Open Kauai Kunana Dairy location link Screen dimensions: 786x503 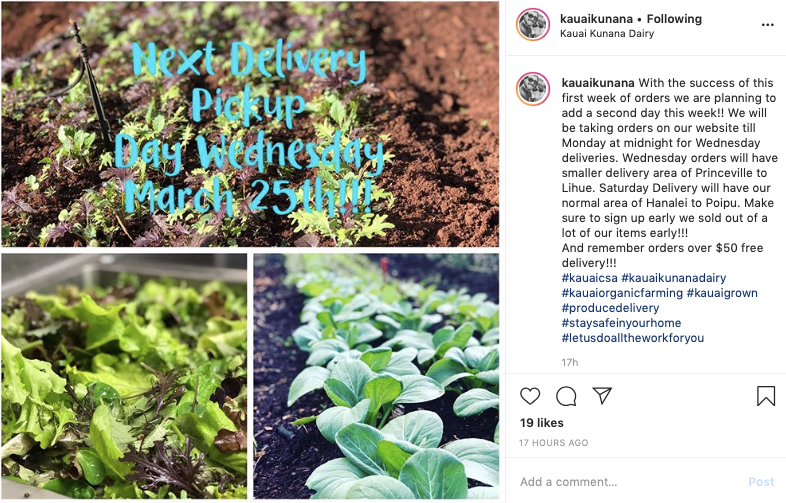(607, 34)
